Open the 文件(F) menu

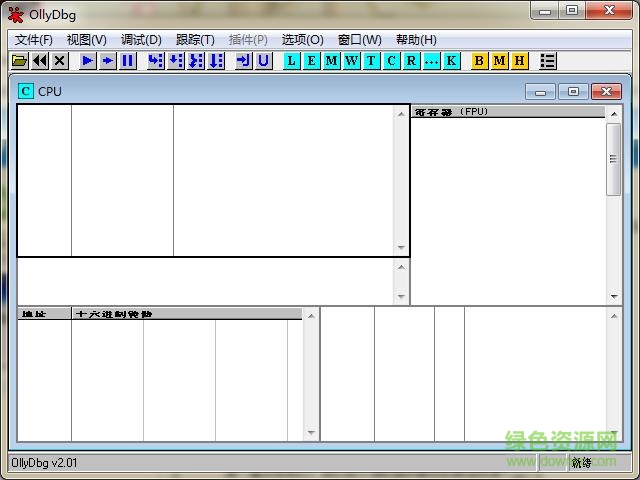coord(33,40)
